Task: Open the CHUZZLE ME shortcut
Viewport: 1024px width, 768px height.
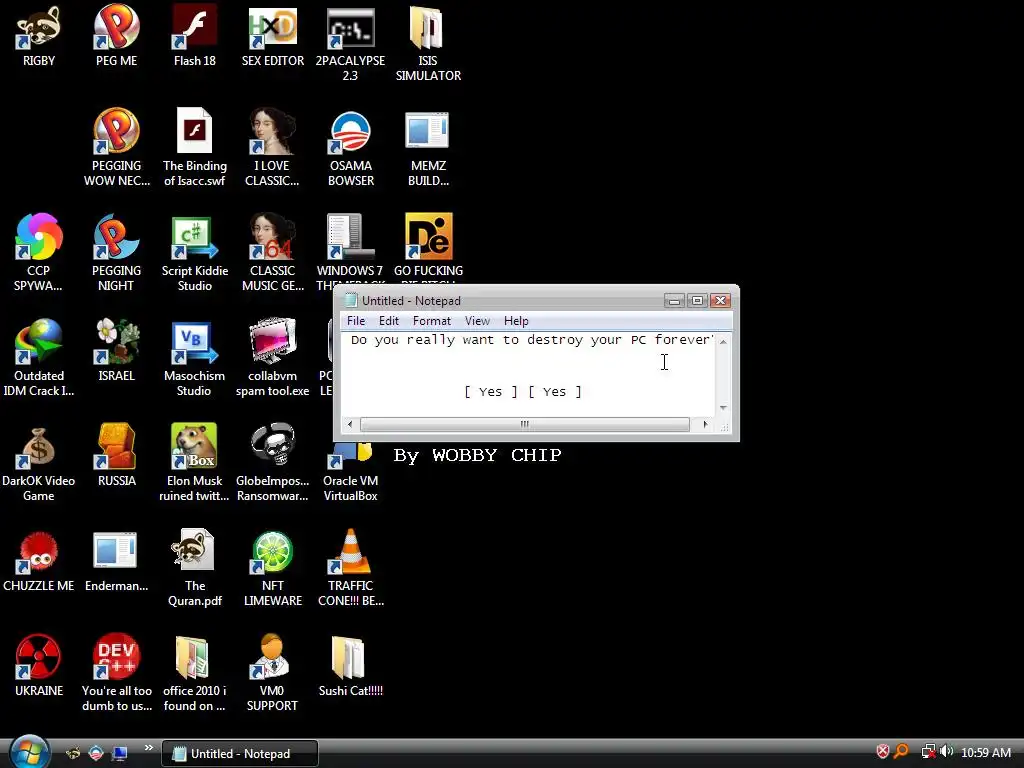Action: pyautogui.click(x=39, y=562)
